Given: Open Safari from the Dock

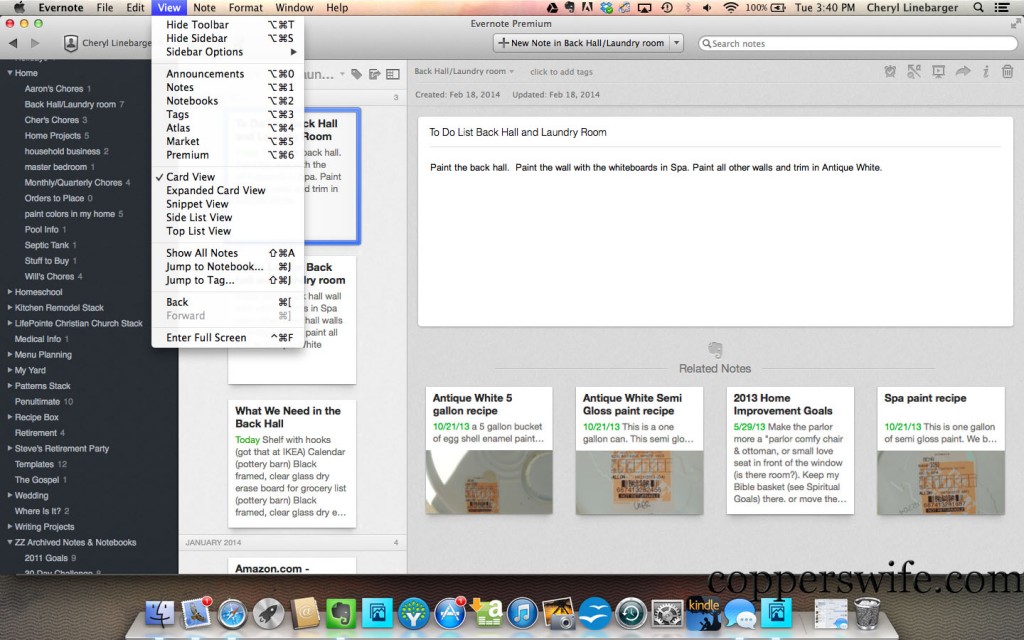Looking at the screenshot, I should click(x=232, y=614).
